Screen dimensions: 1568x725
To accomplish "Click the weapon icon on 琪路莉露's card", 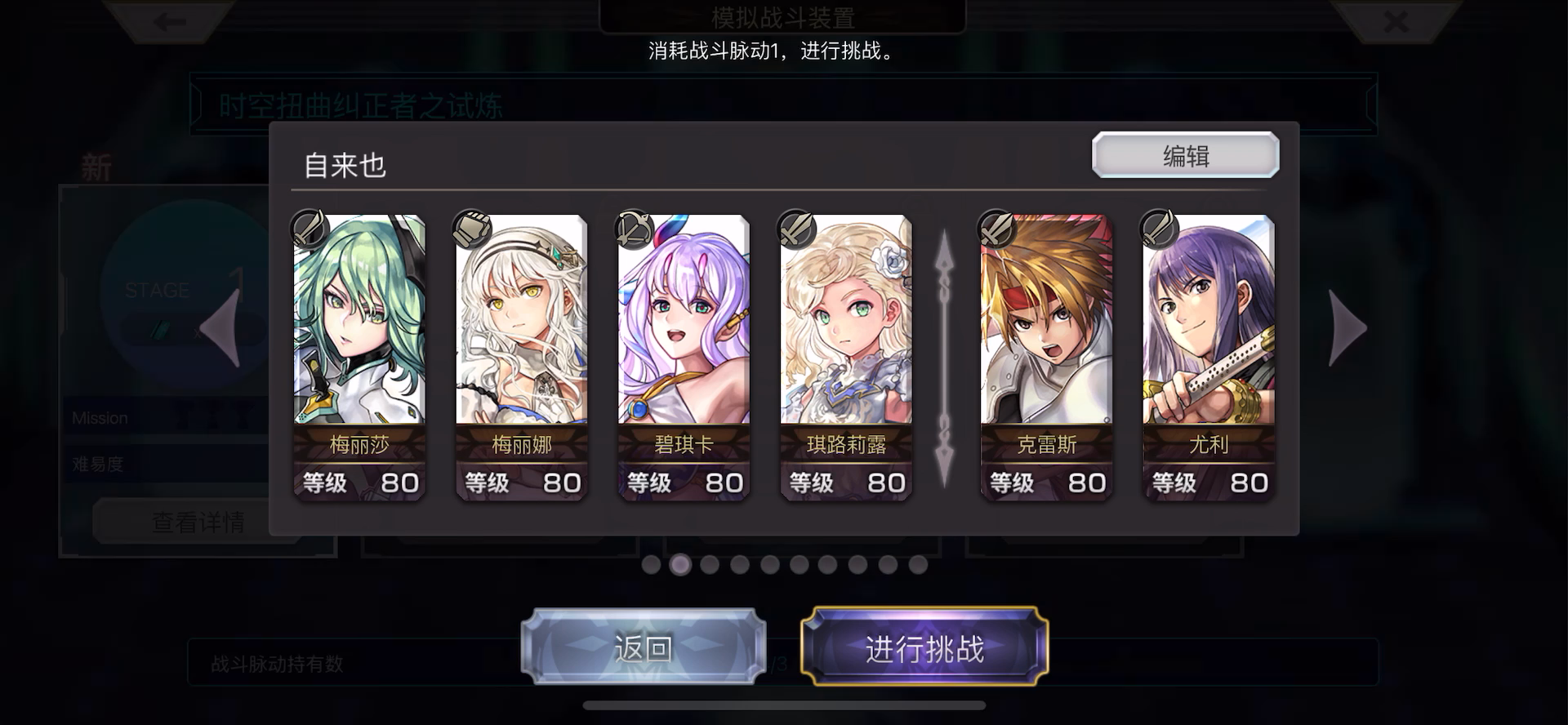I will coord(797,228).
